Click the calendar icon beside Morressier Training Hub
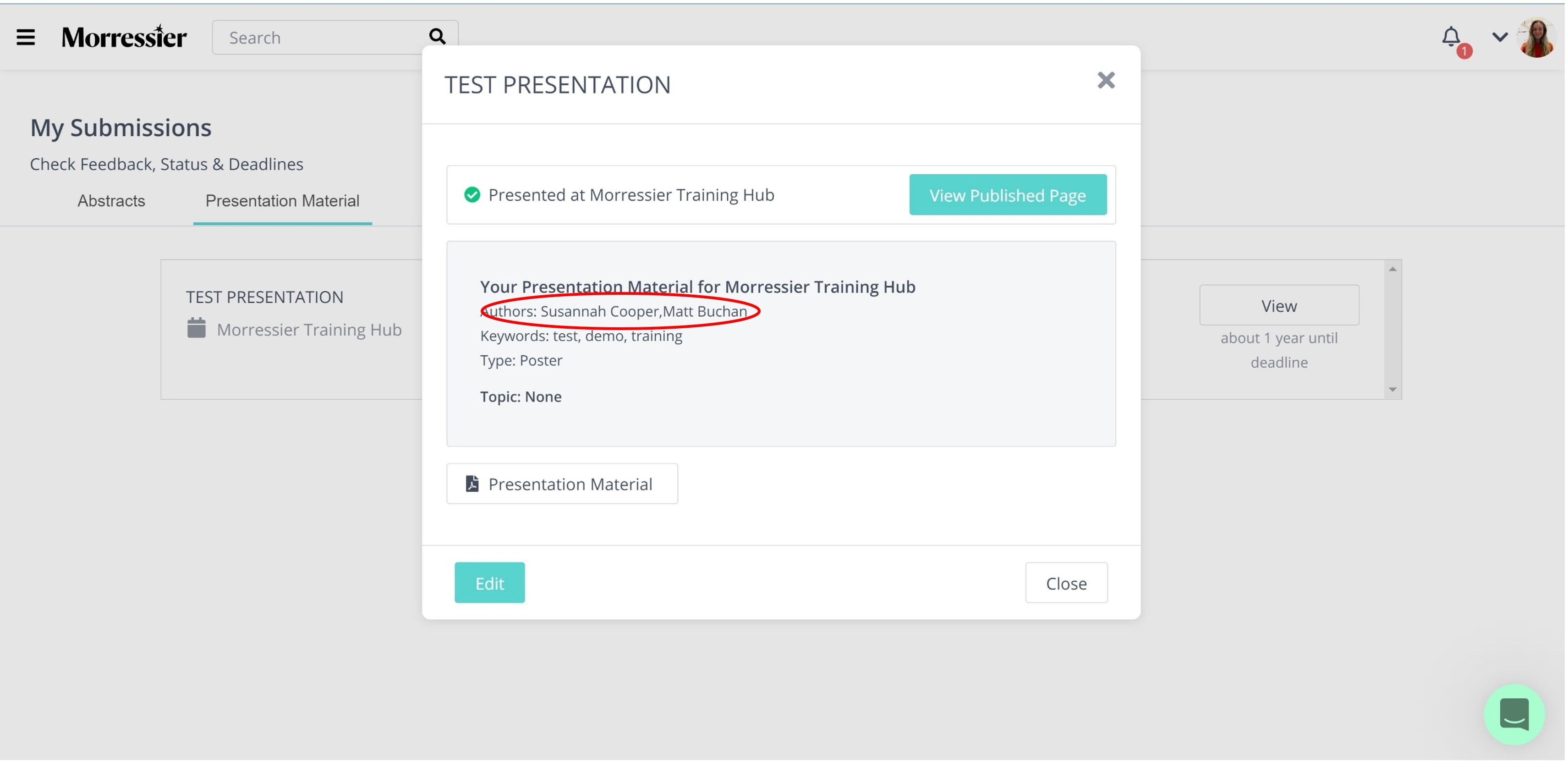The width and height of the screenshot is (1568, 761). pos(196,328)
